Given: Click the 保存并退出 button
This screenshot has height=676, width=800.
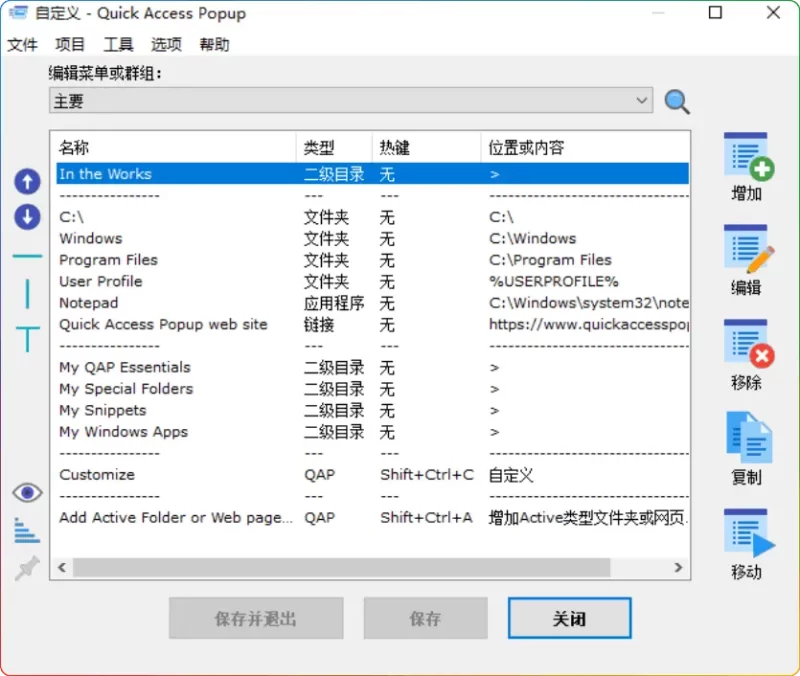Looking at the screenshot, I should [256, 618].
